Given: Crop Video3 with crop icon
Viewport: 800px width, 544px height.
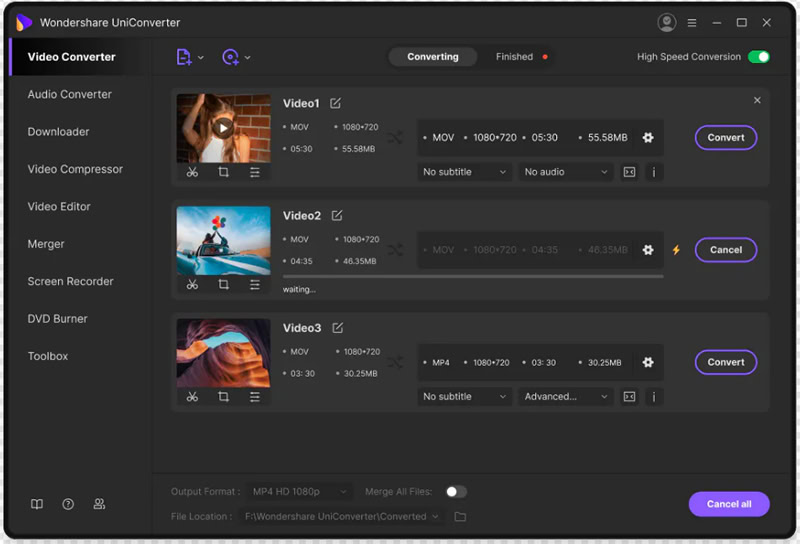Looking at the screenshot, I should pyautogui.click(x=223, y=397).
